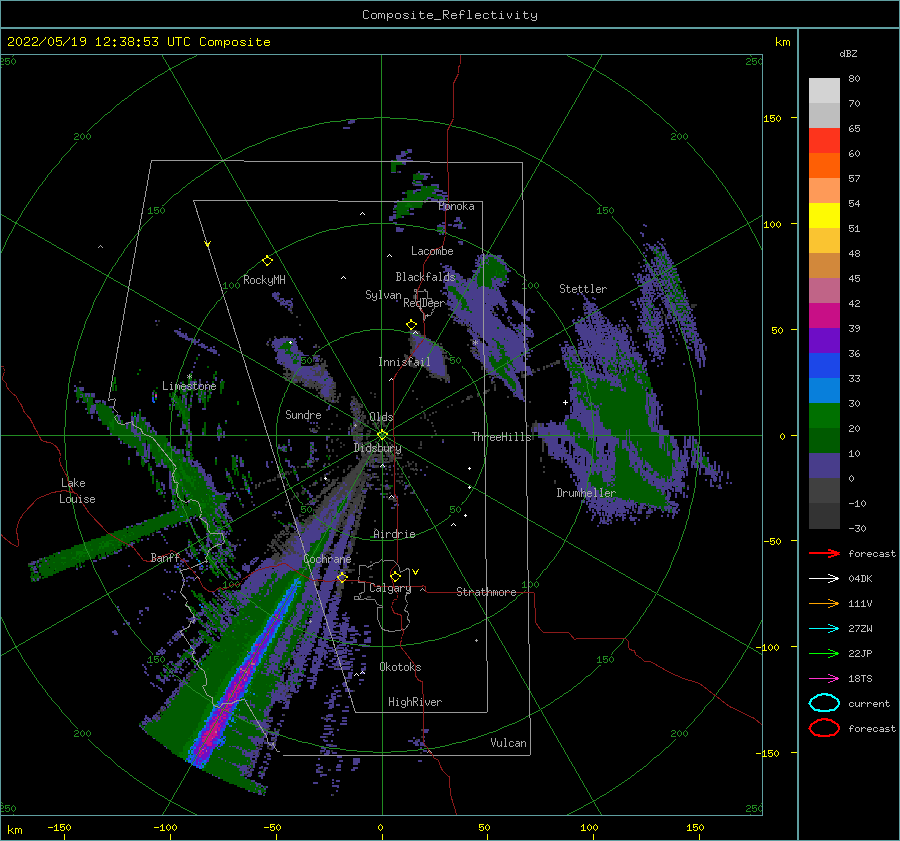
Task: Click the Ponoka city label
Action: click(456, 206)
